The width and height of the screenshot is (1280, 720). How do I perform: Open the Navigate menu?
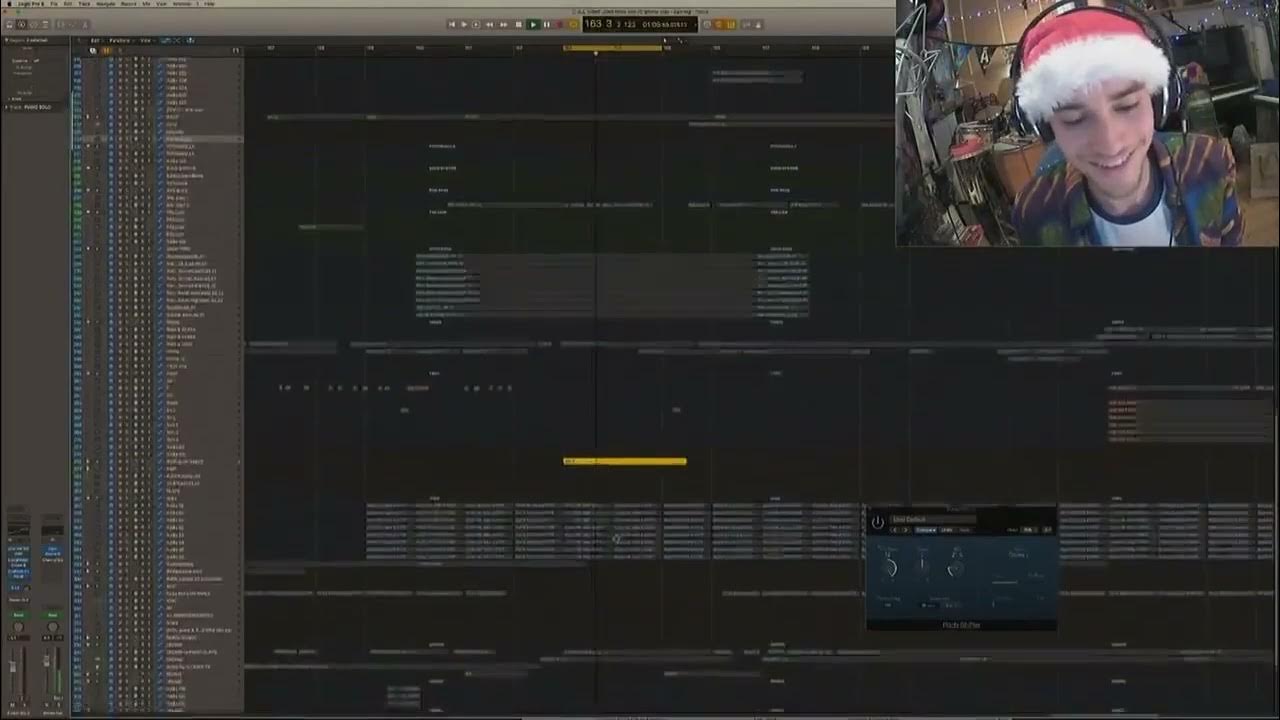(x=105, y=4)
